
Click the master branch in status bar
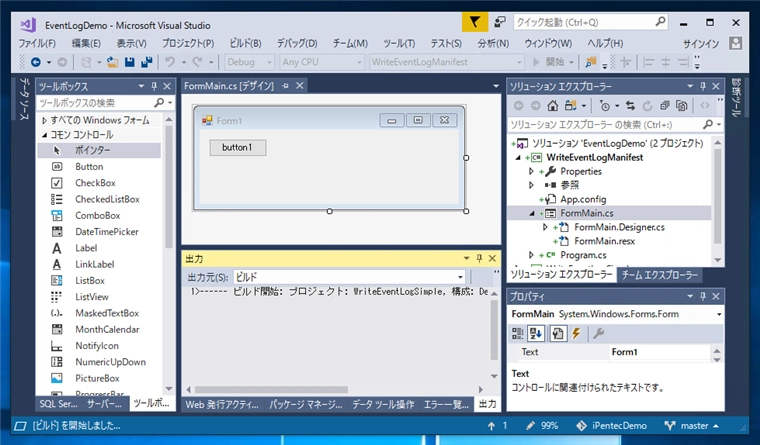pyautogui.click(x=692, y=426)
